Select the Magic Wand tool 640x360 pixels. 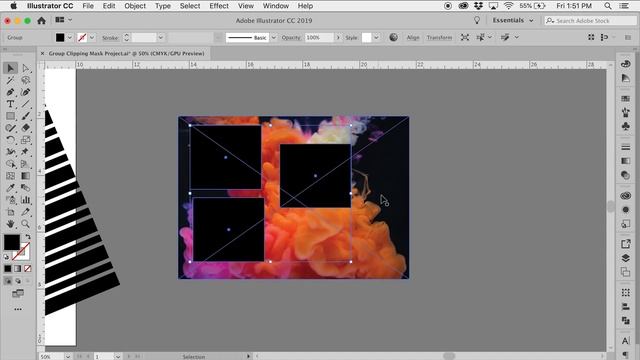click(11, 80)
